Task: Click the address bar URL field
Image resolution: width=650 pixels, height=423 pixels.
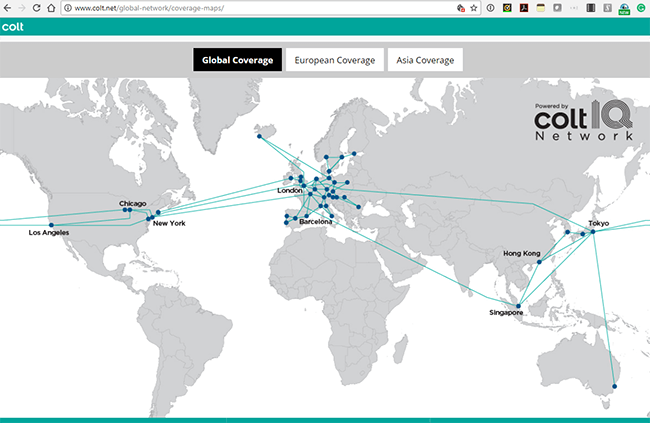Action: (250, 8)
